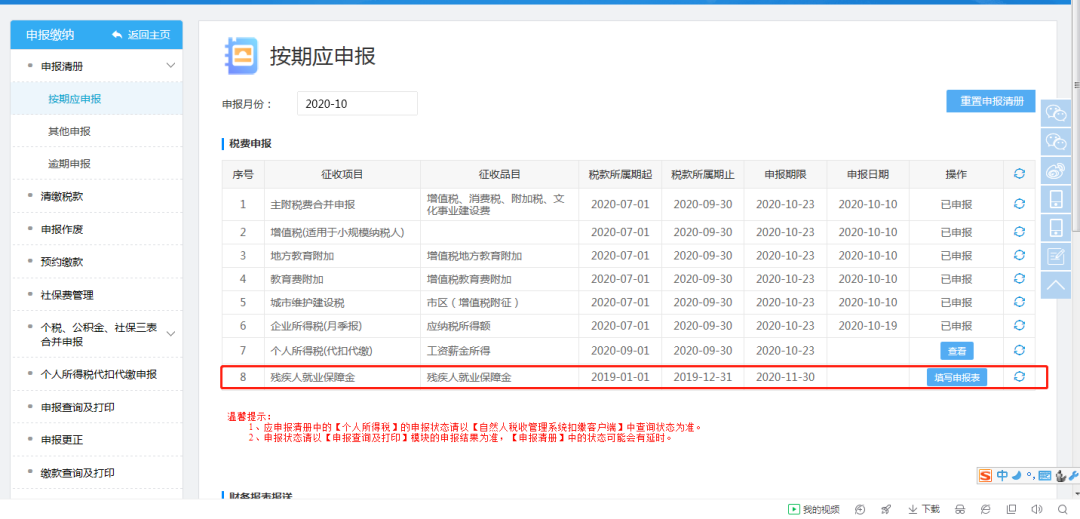Click 查看 button for 个人所得税
Screen dimensions: 1080x519
pos(956,351)
